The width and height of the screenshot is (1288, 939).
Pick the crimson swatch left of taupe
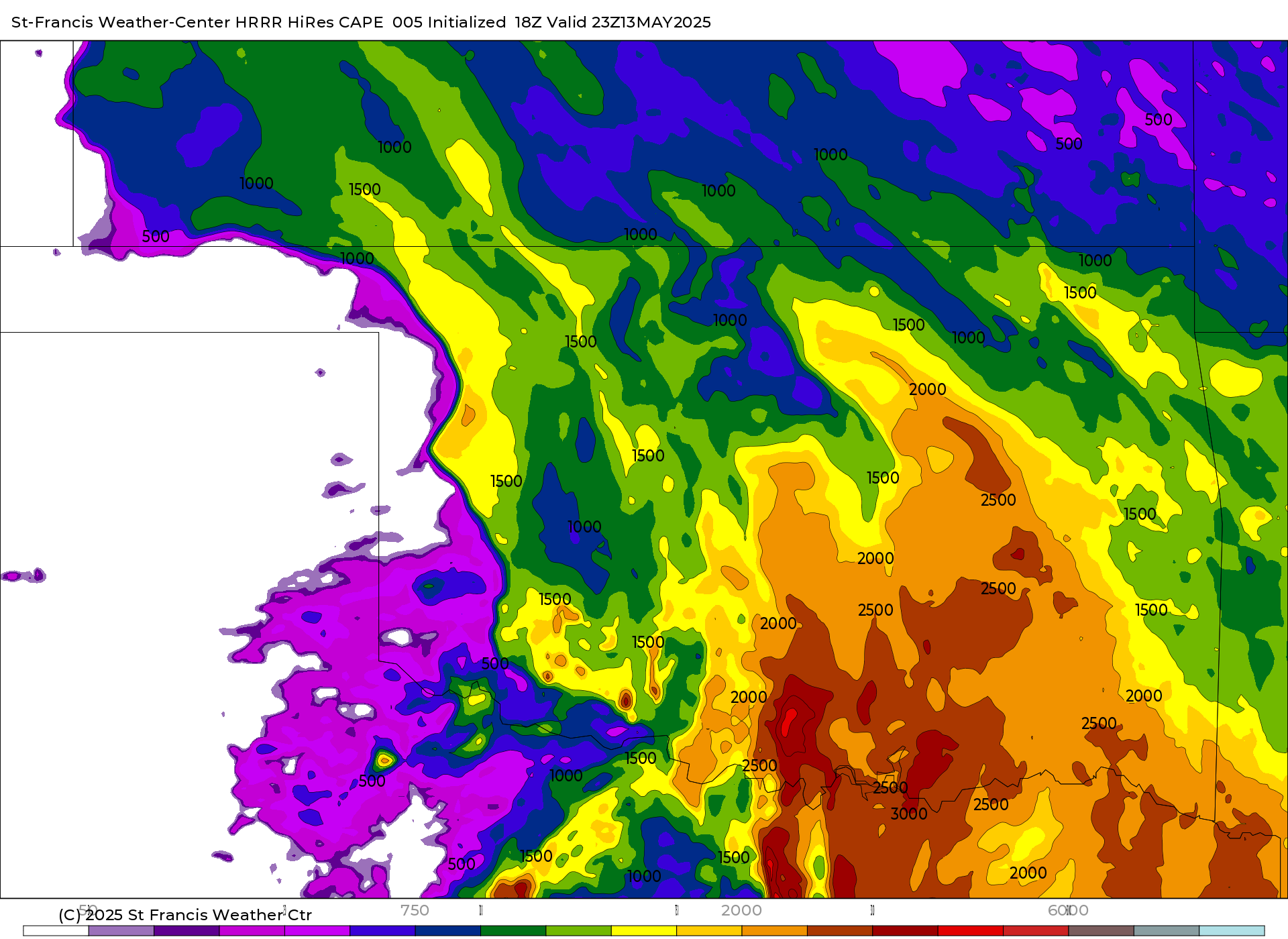point(1036,931)
